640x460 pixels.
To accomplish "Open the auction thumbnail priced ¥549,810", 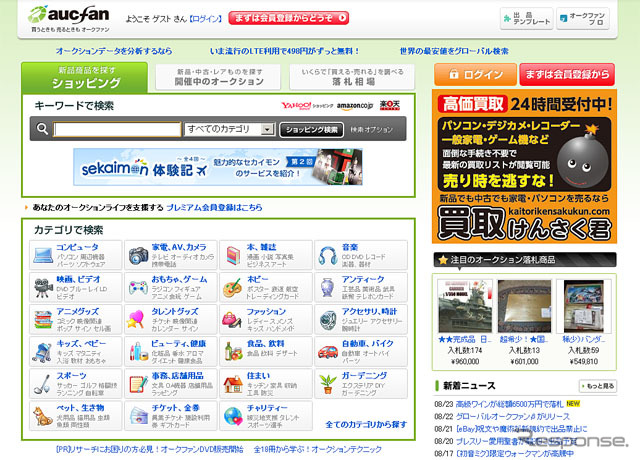I will click(584, 306).
